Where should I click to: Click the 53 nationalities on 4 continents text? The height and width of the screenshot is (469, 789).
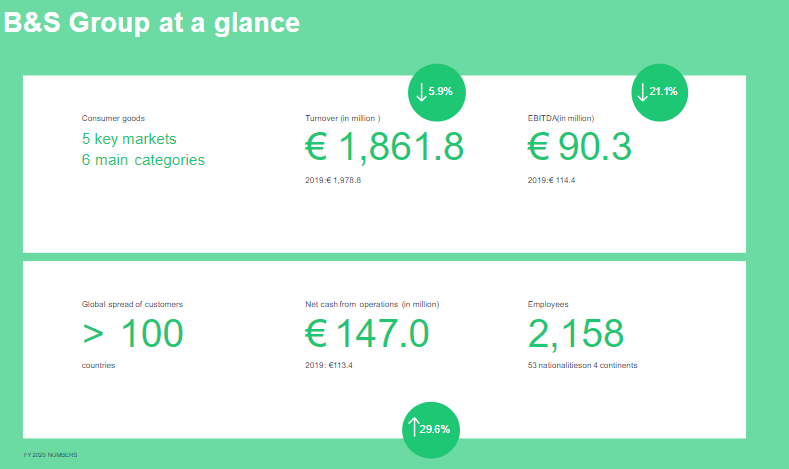point(582,365)
